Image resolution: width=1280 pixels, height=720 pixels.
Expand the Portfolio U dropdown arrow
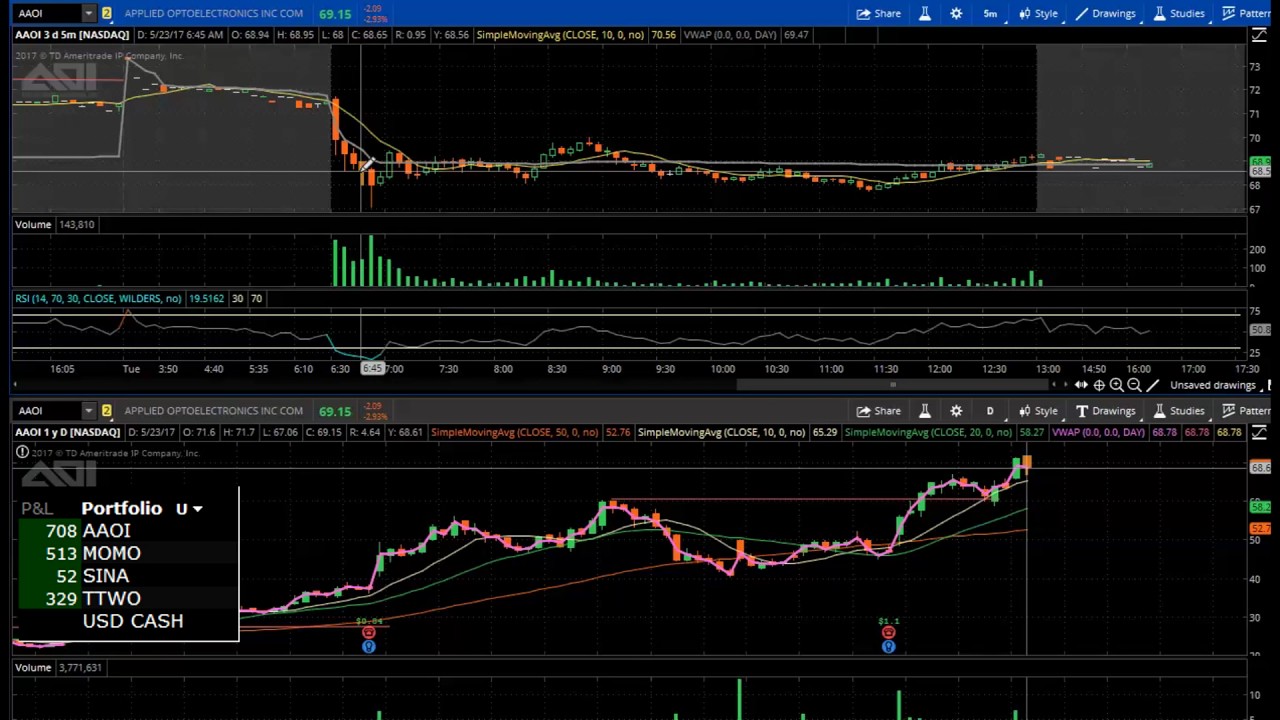197,509
